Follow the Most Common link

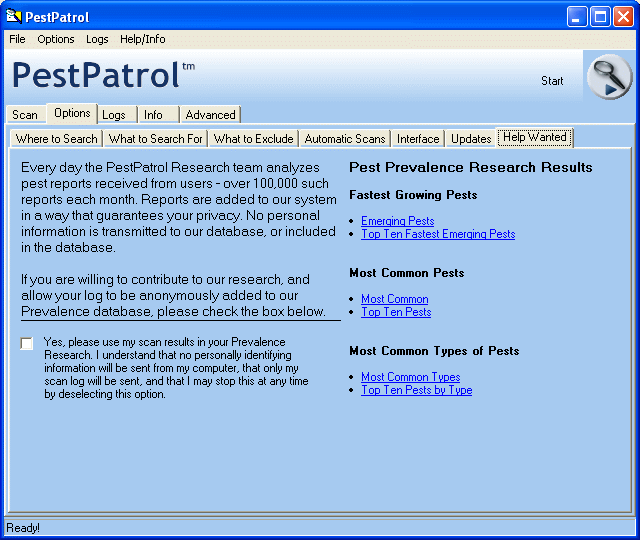pos(395,299)
